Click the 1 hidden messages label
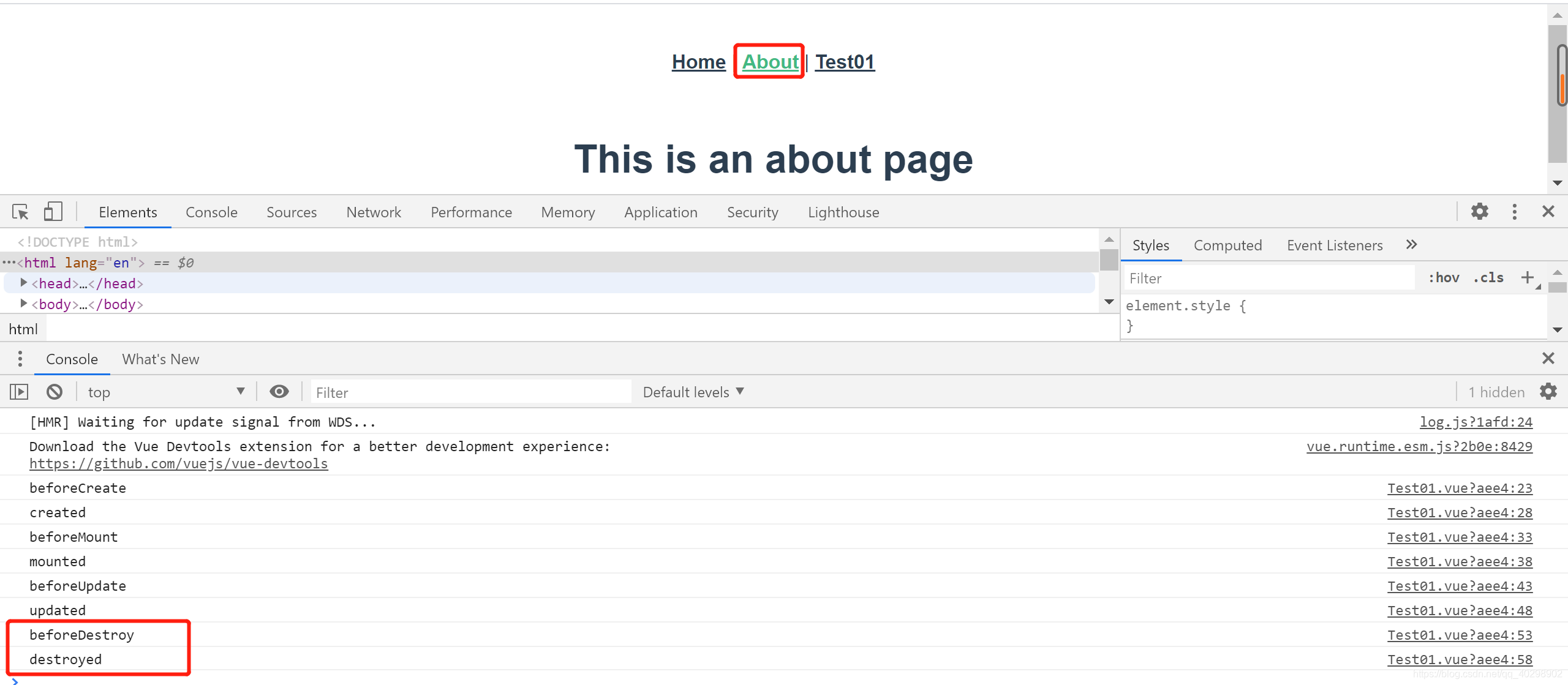This screenshot has height=685, width=1568. [1496, 392]
